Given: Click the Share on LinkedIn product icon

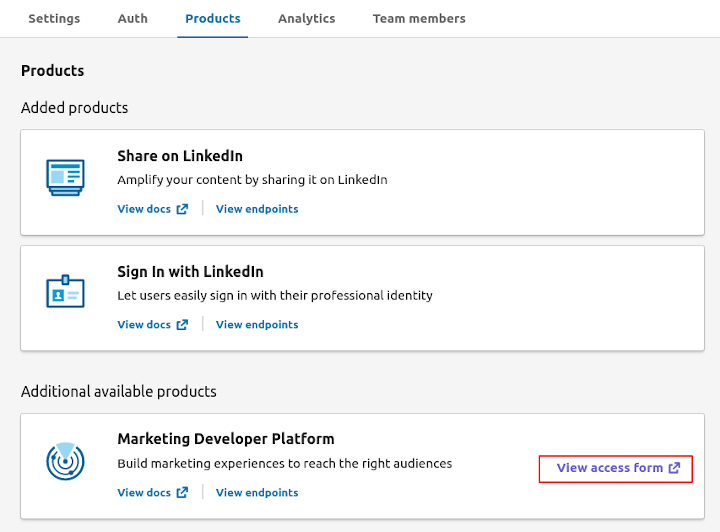Looking at the screenshot, I should point(65,178).
